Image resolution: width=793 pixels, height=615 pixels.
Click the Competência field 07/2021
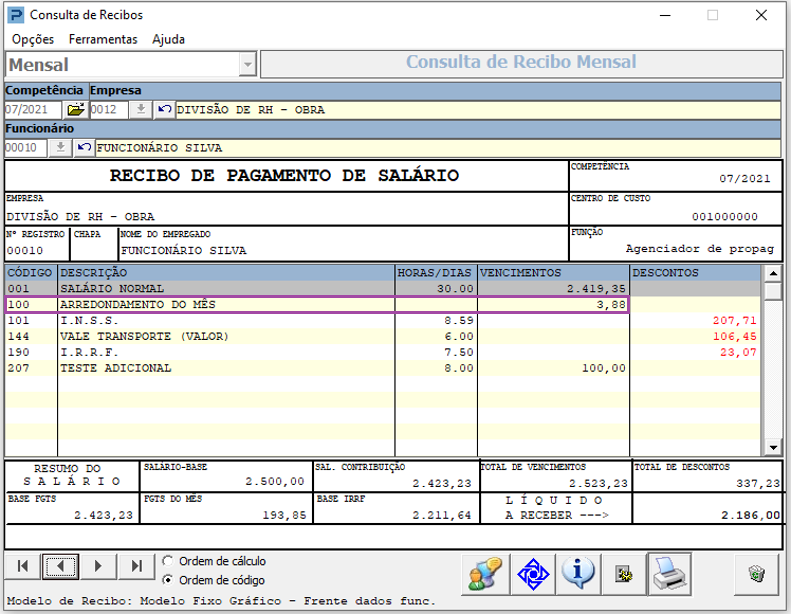coord(33,109)
